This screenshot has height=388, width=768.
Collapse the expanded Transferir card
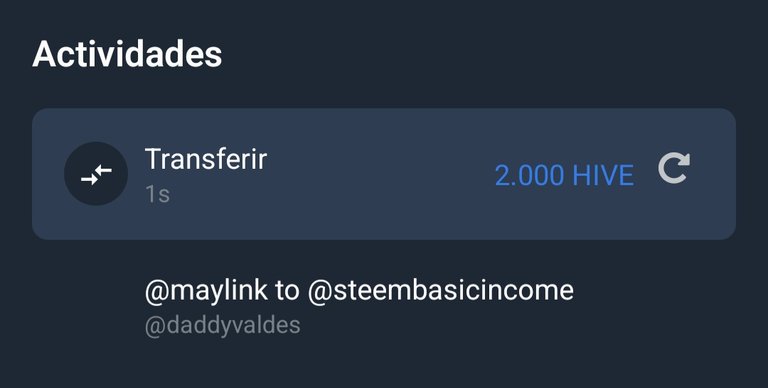pos(384,174)
